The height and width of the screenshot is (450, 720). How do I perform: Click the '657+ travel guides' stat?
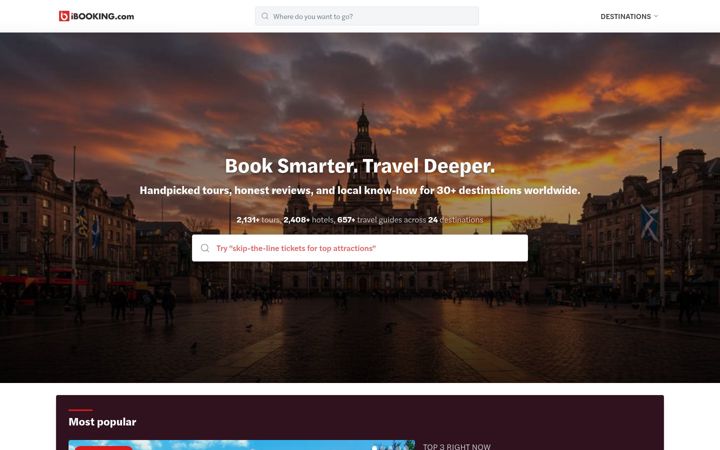[x=381, y=220]
